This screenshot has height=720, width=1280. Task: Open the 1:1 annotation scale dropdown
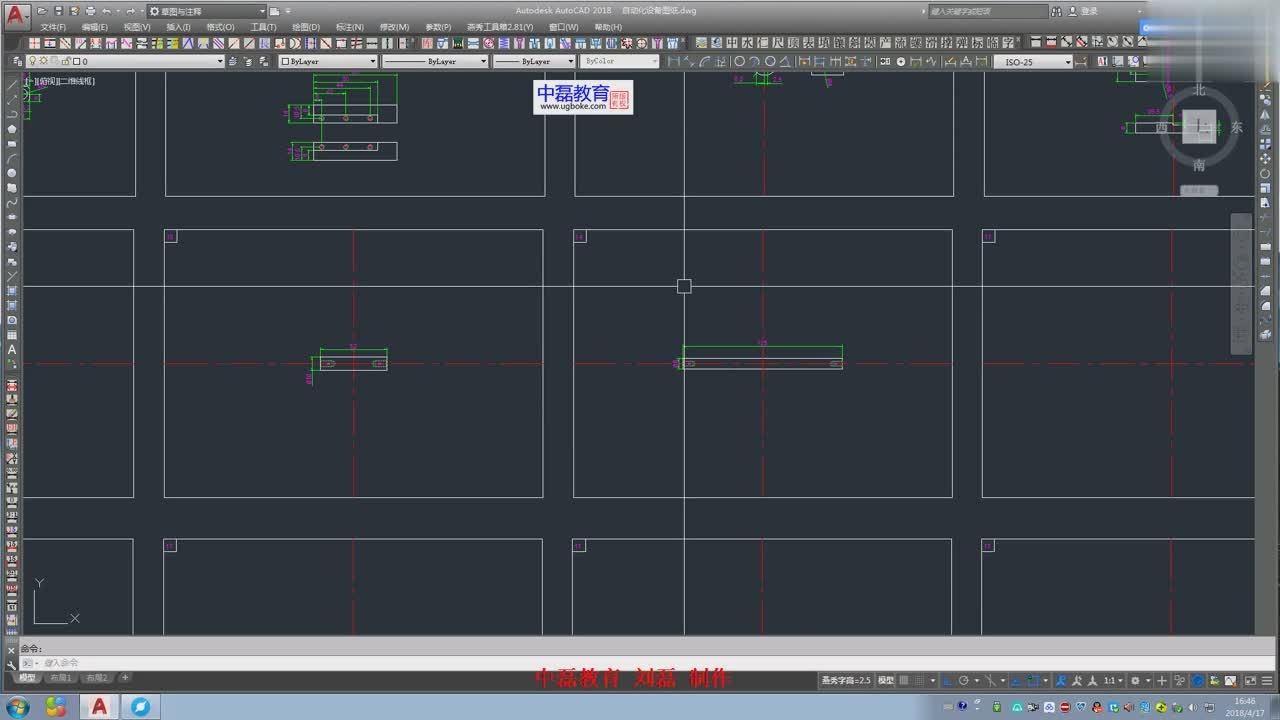click(1113, 680)
